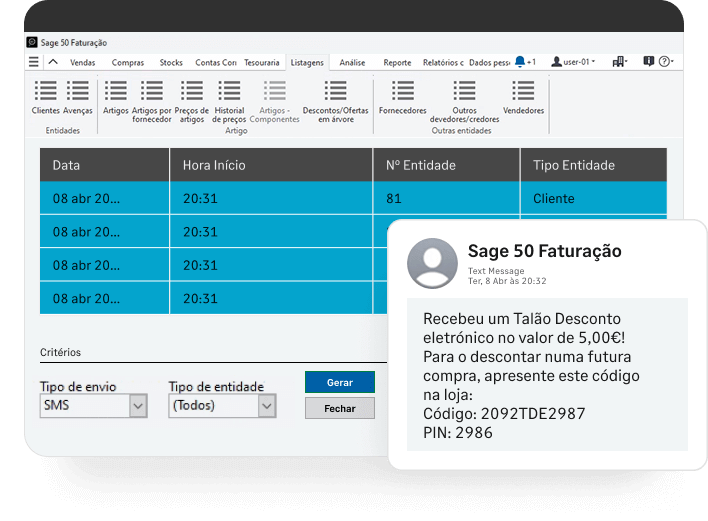Open the user-01 account dropdown
This screenshot has width=708, height=521.
click(573, 62)
